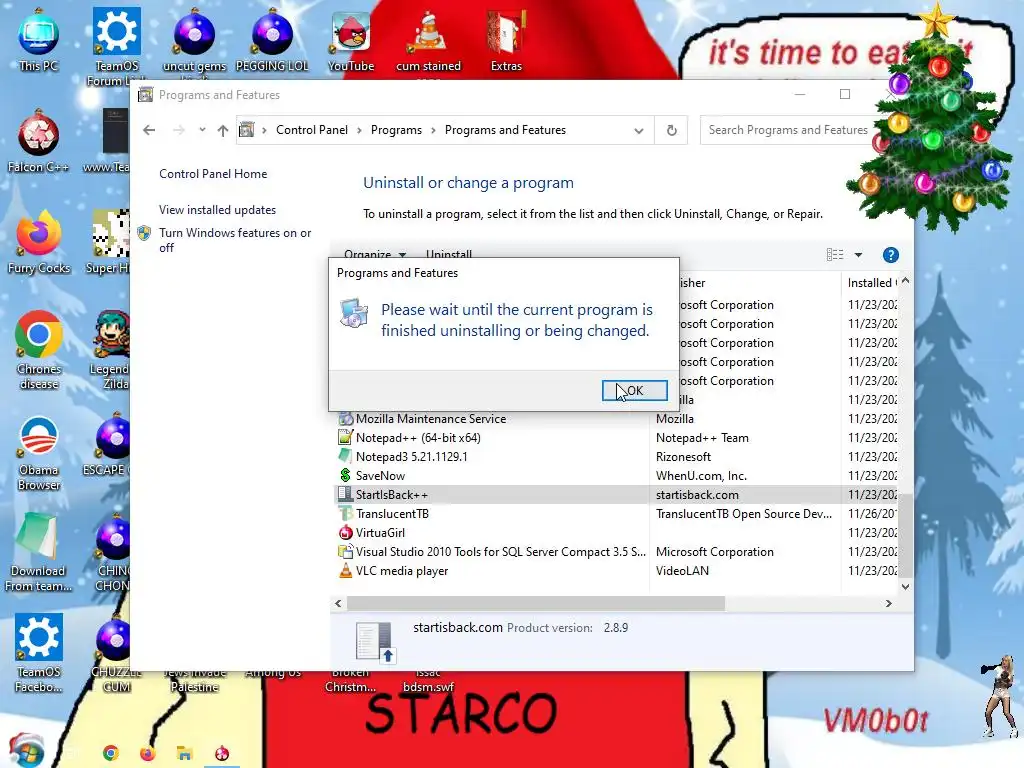
Task: Open the PEGGING LOL desktop icon
Action: tap(272, 40)
